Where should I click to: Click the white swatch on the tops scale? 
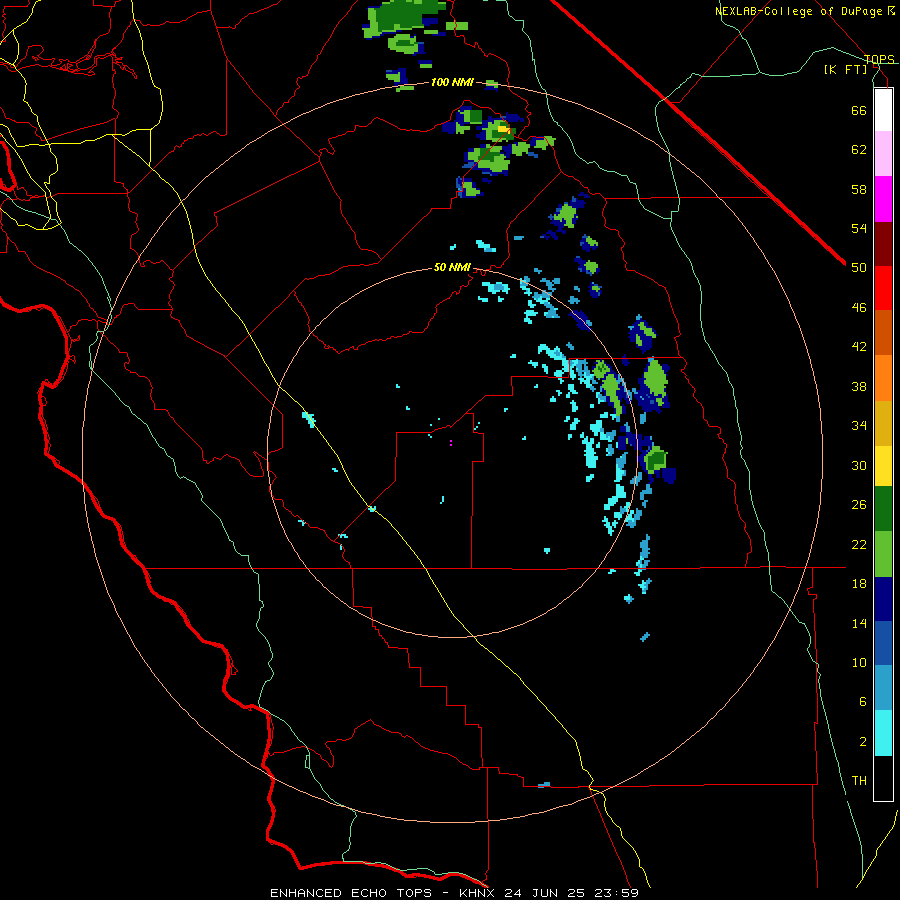(x=883, y=110)
